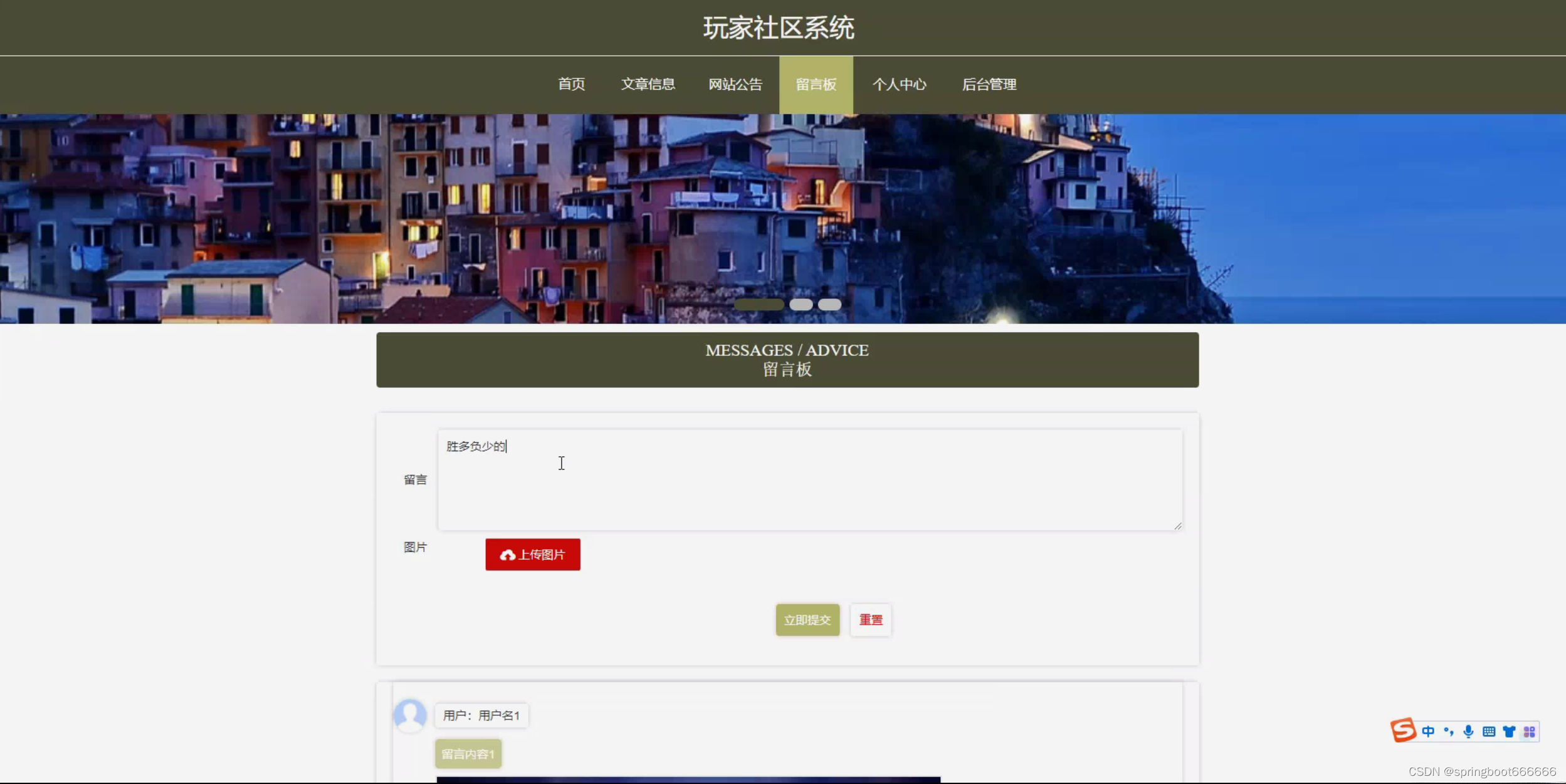Open 个人中心 menu item
This screenshot has width=1566, height=784.
click(899, 84)
